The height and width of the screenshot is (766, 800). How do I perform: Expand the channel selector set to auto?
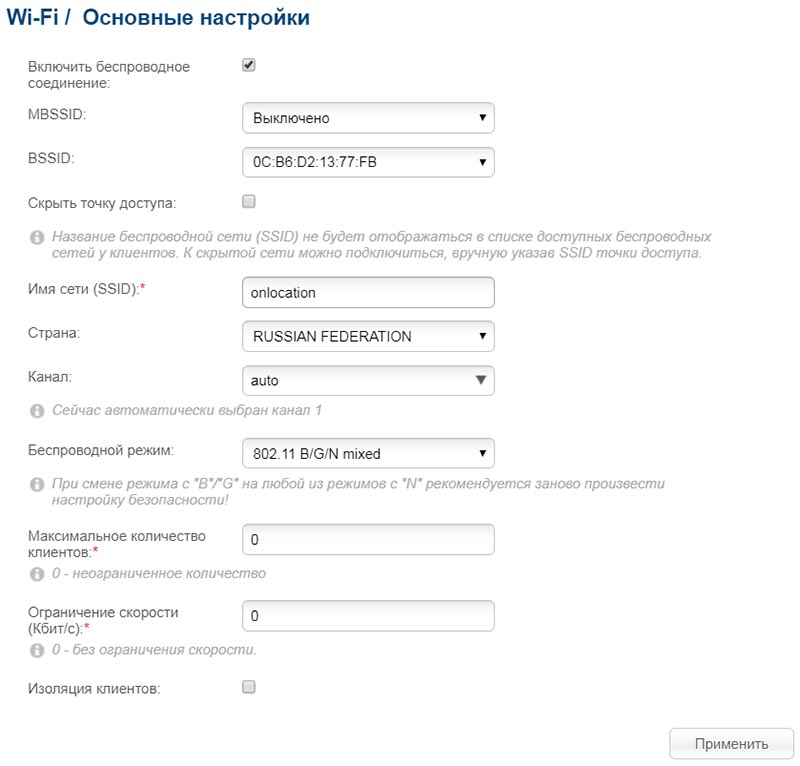coord(368,381)
